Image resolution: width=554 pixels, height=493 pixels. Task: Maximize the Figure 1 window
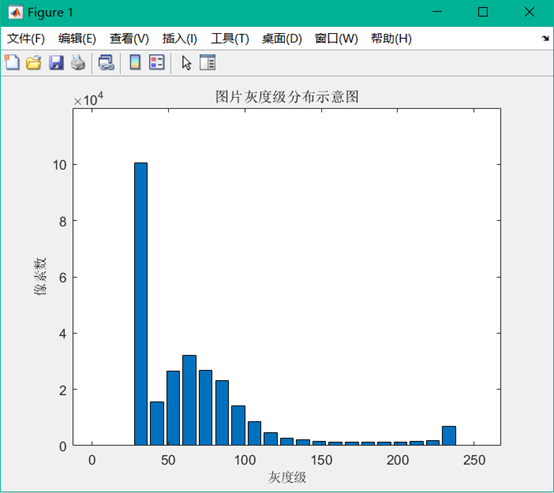(483, 12)
